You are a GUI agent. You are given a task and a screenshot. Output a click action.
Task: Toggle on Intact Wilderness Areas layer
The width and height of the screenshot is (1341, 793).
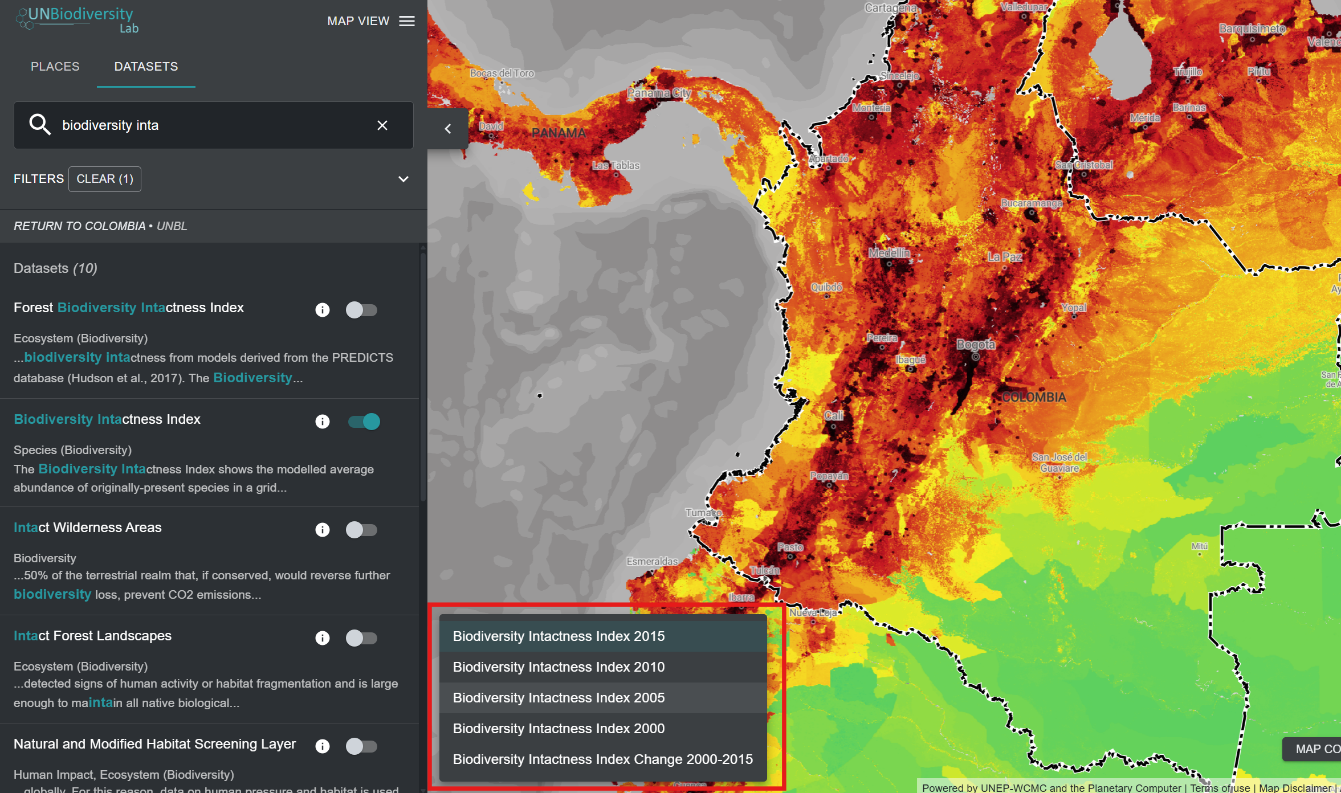[361, 530]
